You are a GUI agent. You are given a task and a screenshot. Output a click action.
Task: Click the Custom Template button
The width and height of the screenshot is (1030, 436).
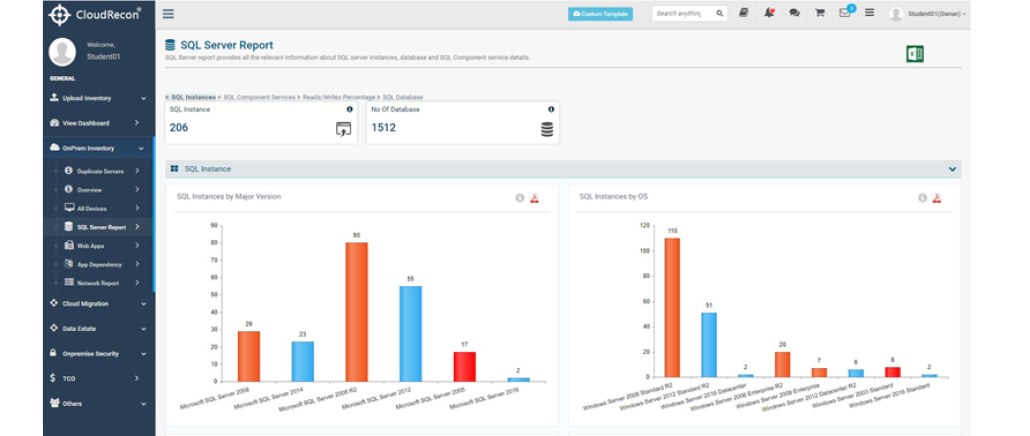click(x=600, y=14)
